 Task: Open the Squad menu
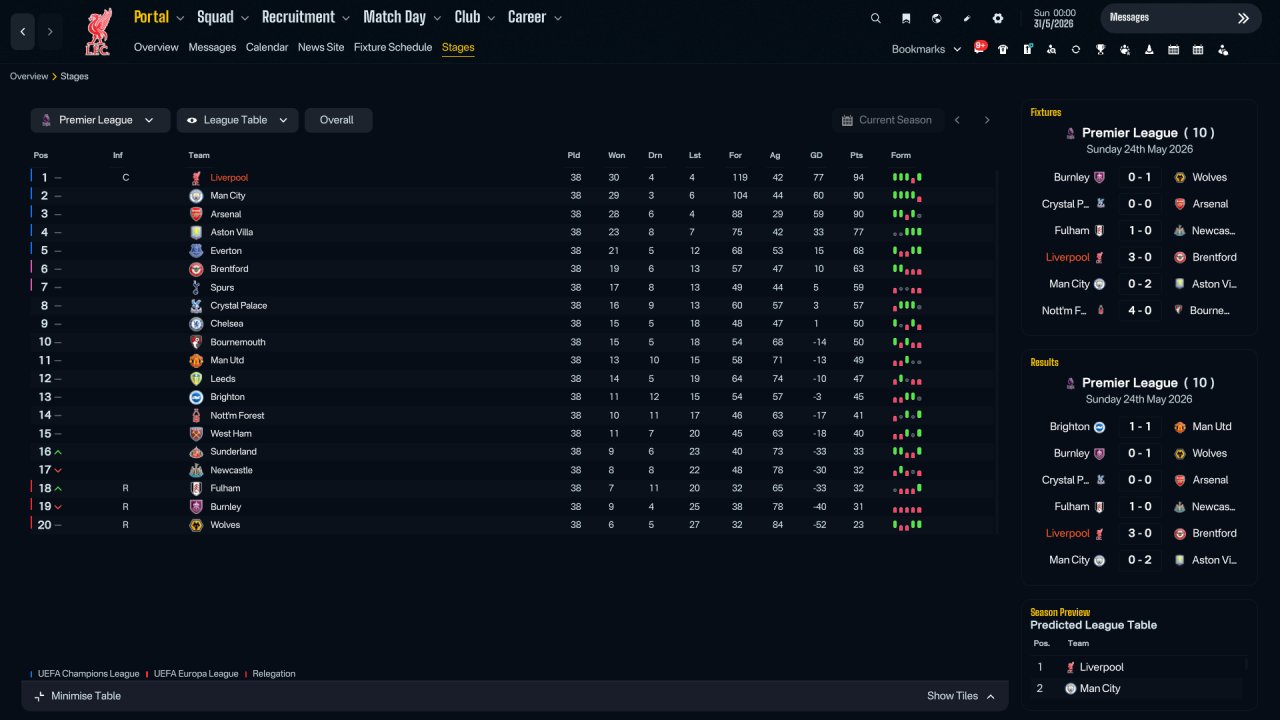click(x=223, y=17)
